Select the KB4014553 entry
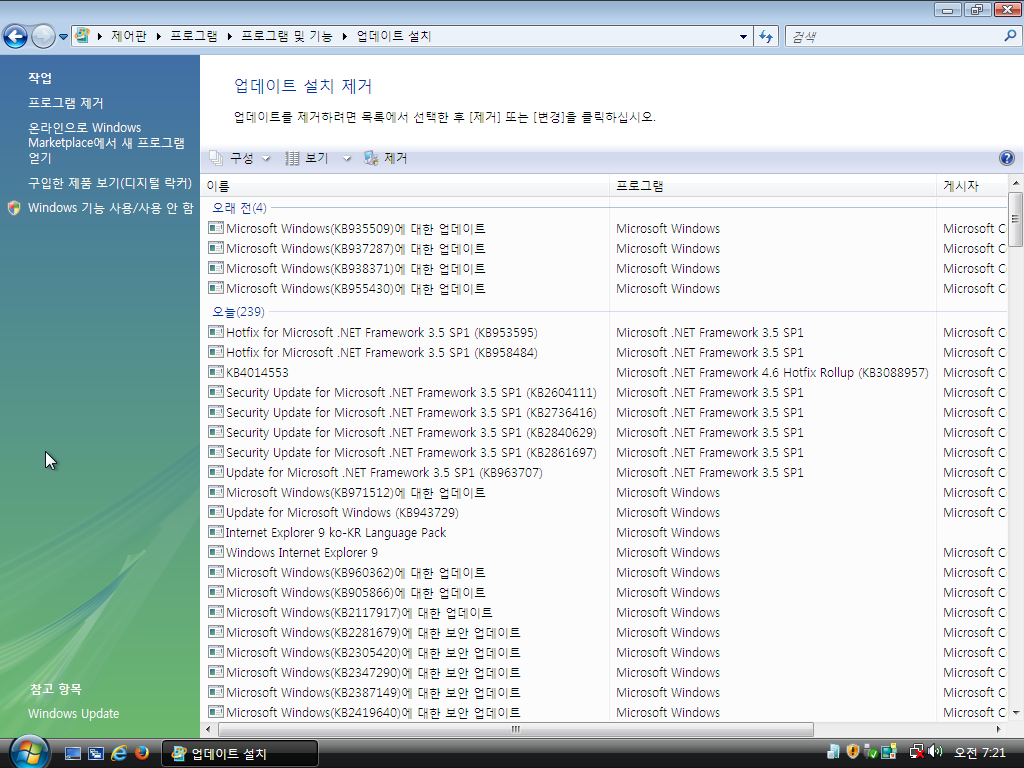Image resolution: width=1024 pixels, height=768 pixels. point(257,372)
